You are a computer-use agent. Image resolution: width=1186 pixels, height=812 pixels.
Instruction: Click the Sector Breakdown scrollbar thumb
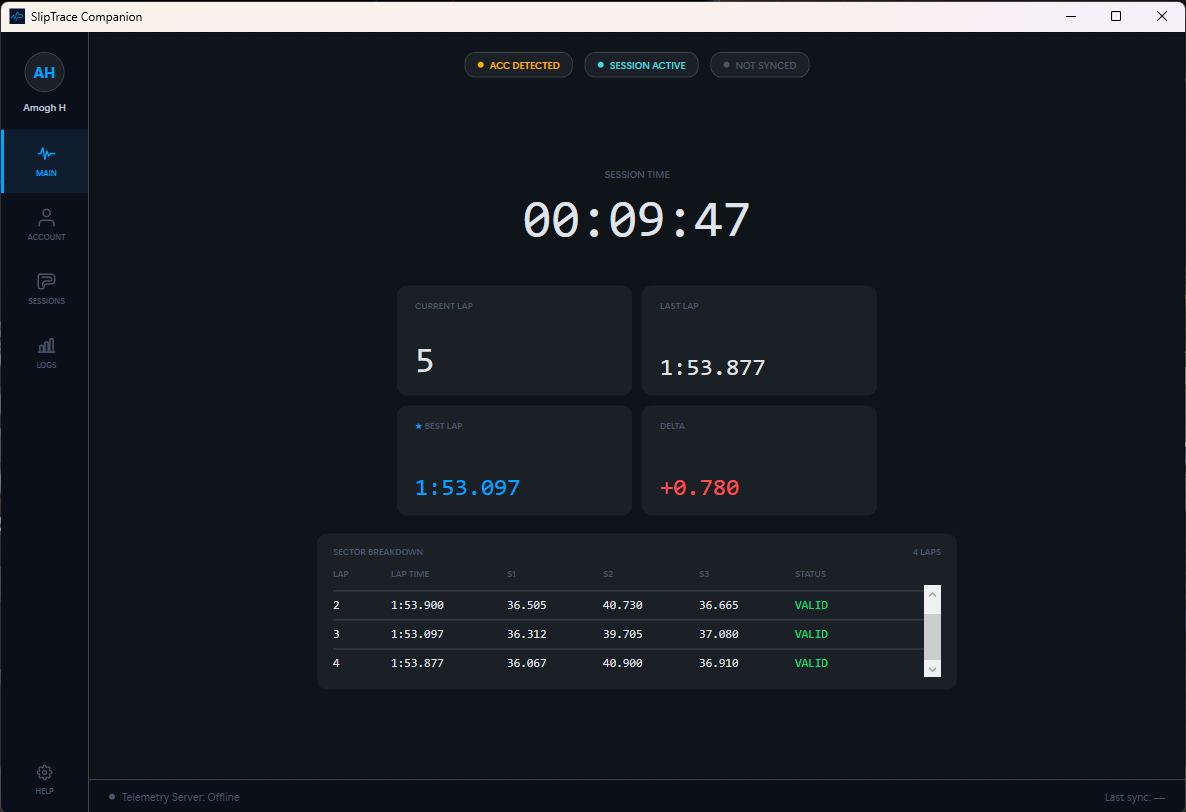pos(933,637)
